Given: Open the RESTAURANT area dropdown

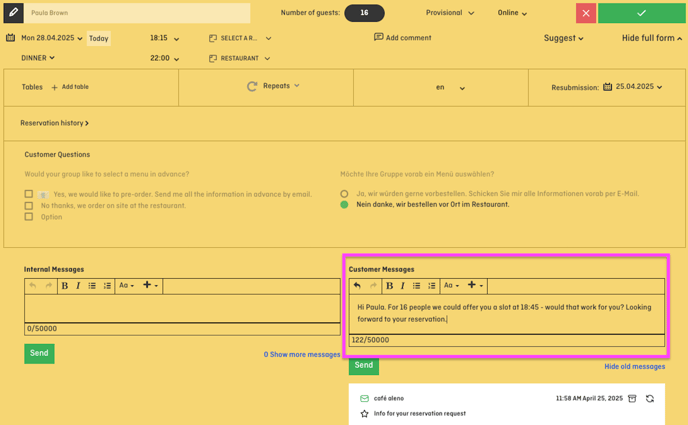Looking at the screenshot, I should [240, 58].
